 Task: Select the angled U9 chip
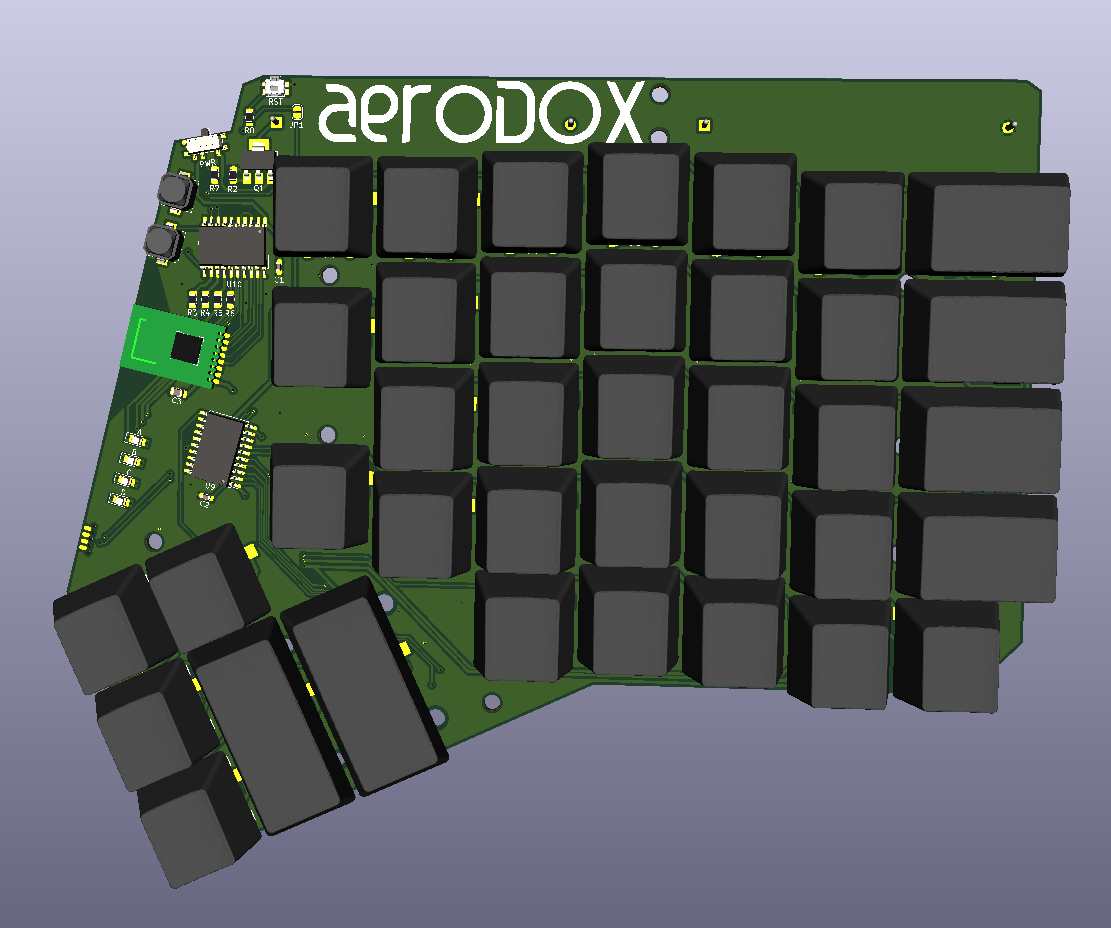[x=220, y=448]
